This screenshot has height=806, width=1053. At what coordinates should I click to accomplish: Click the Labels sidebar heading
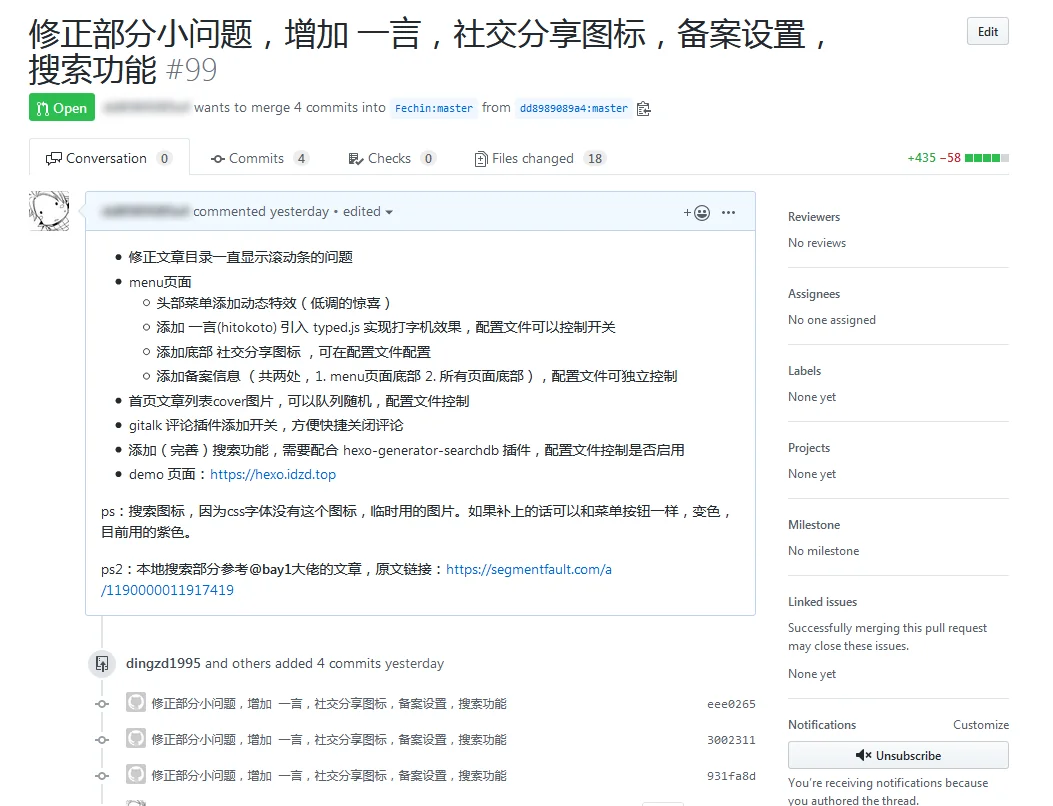(805, 371)
